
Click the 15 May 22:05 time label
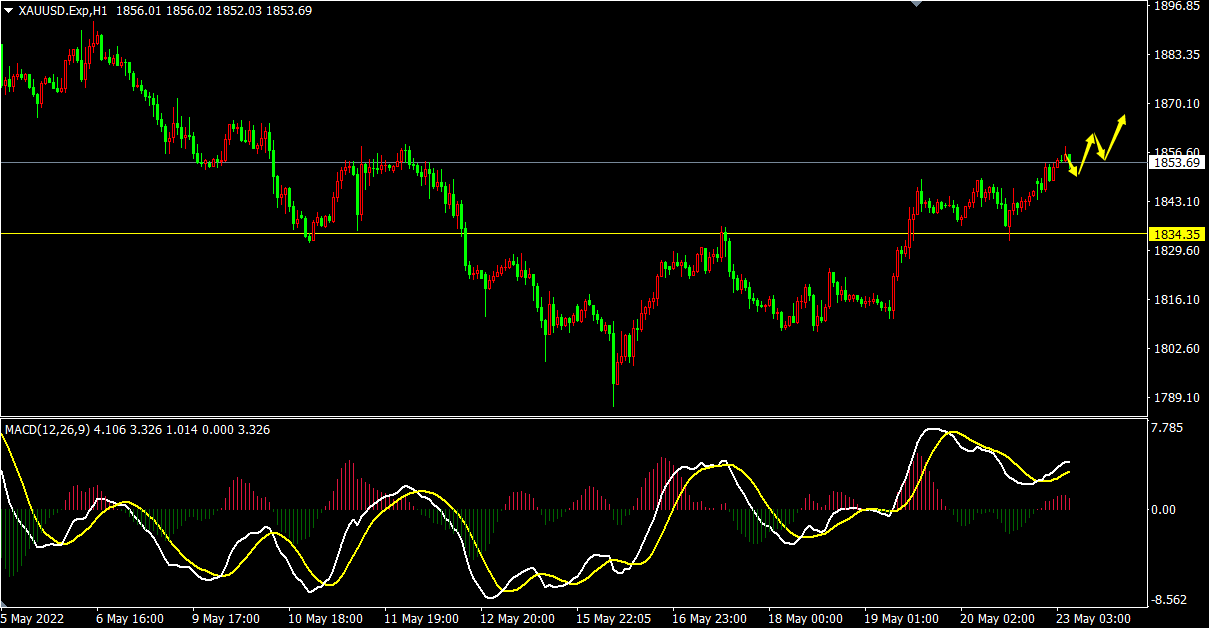coord(610,619)
